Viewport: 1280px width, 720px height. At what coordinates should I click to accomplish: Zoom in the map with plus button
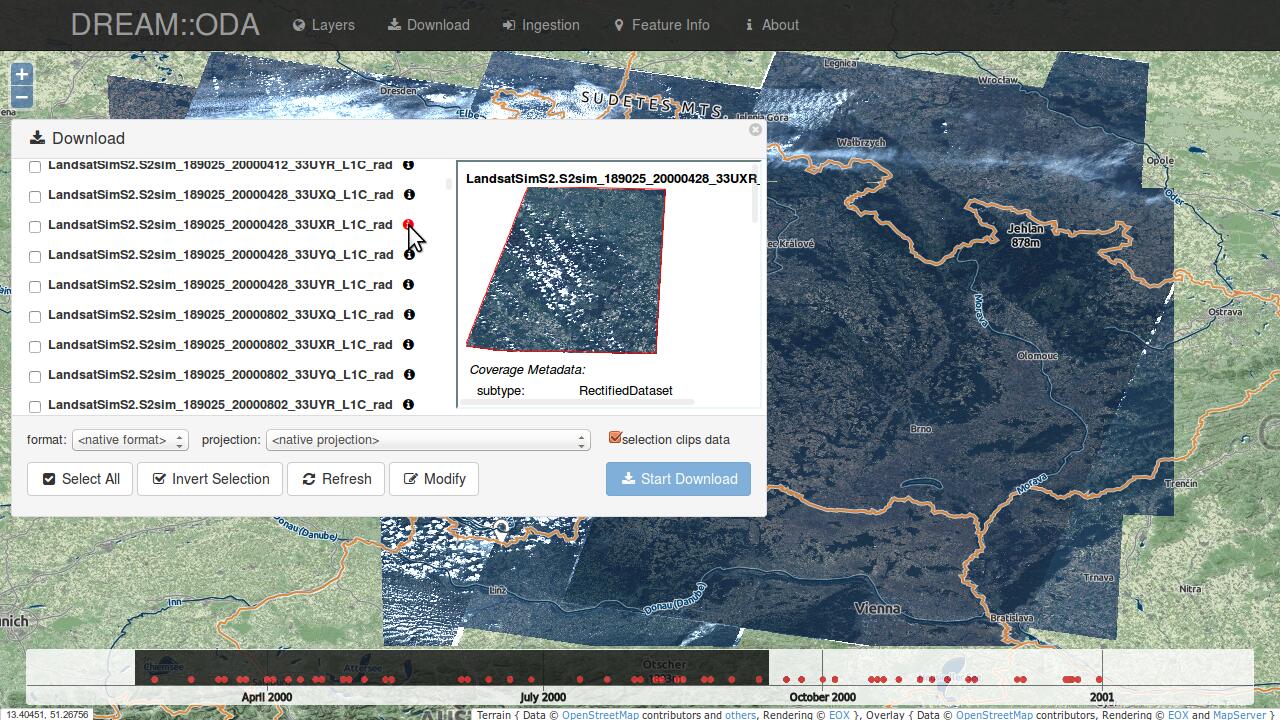point(21,74)
